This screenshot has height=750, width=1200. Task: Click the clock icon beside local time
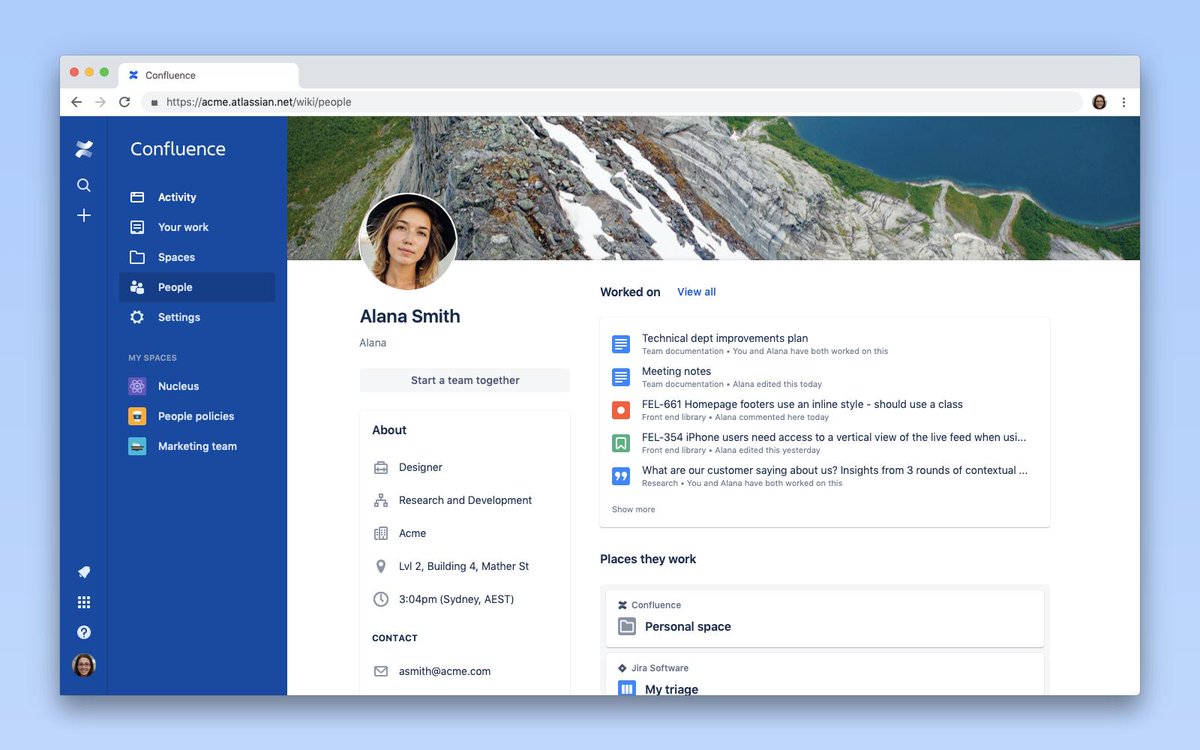click(381, 599)
